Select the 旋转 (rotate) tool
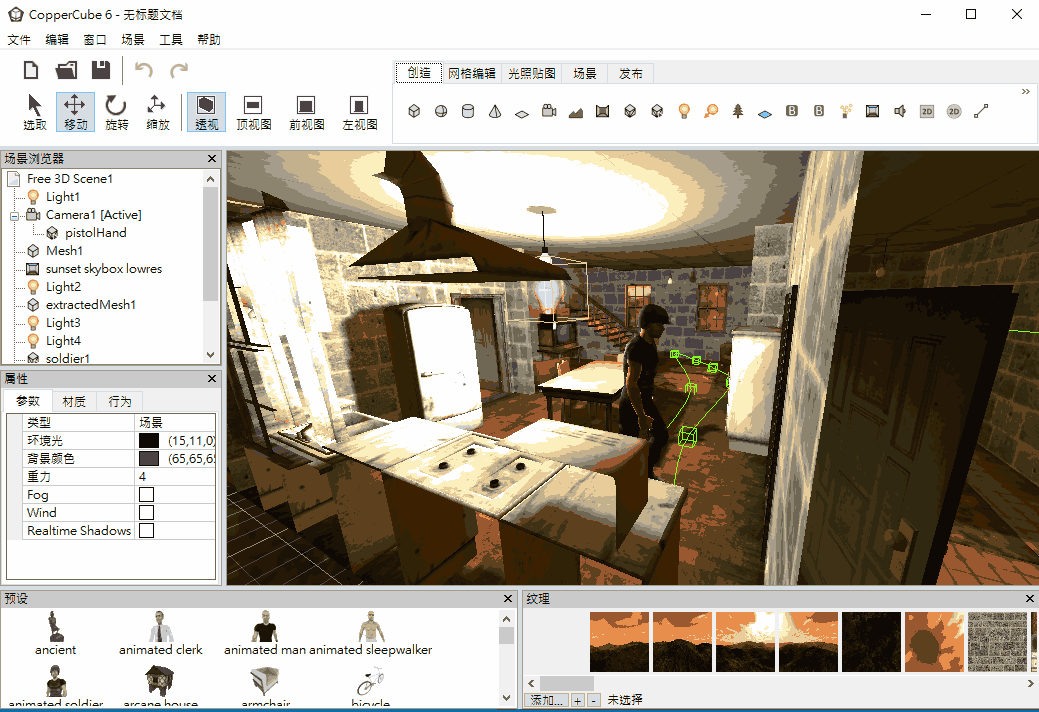1039x712 pixels. pos(117,111)
